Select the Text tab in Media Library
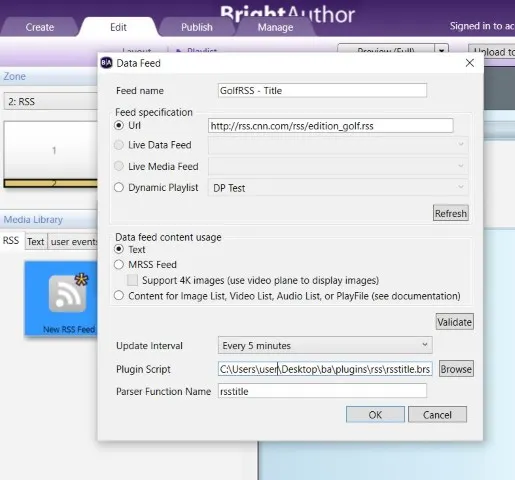 tap(36, 241)
